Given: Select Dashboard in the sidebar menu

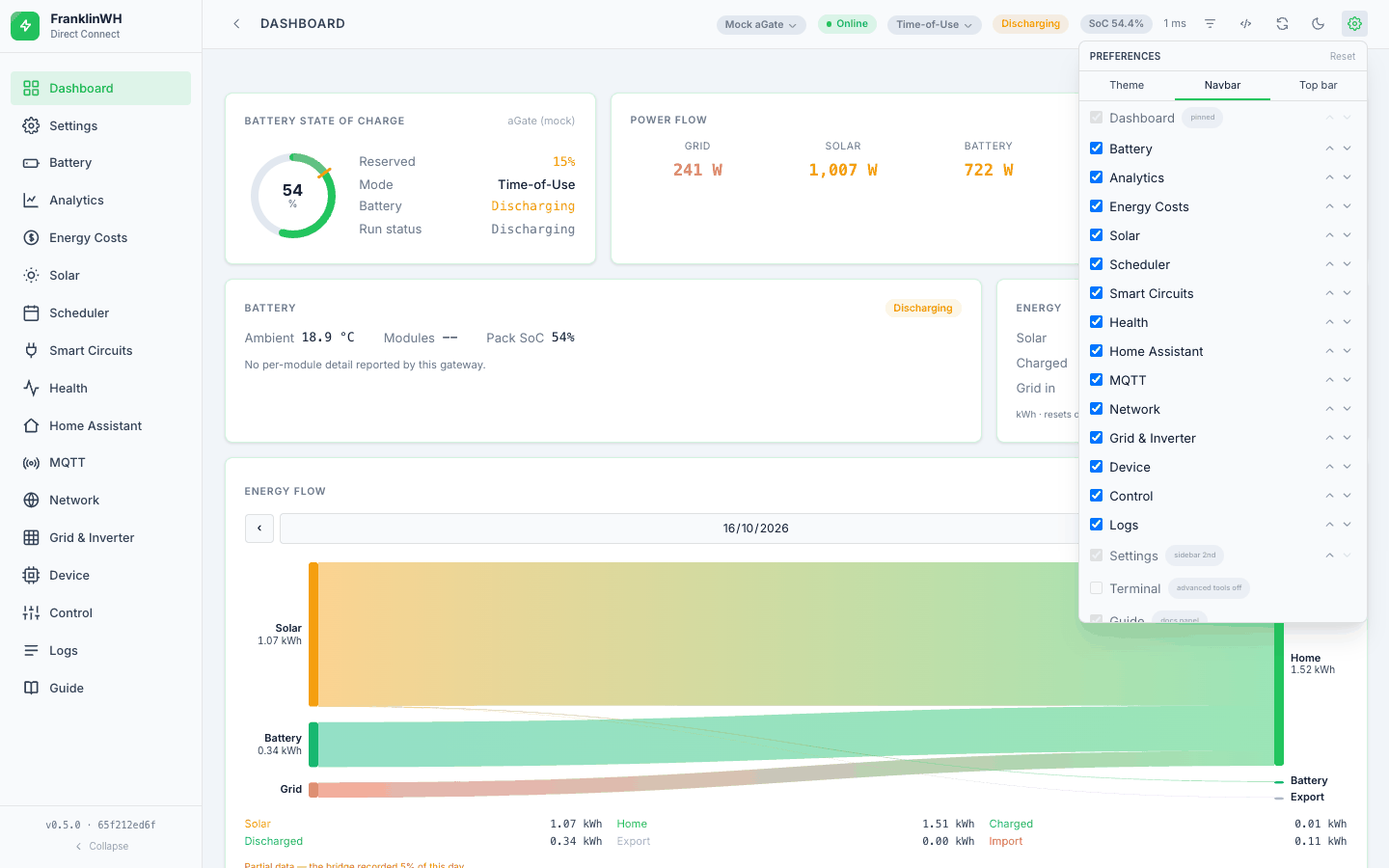Looking at the screenshot, I should 100,88.
